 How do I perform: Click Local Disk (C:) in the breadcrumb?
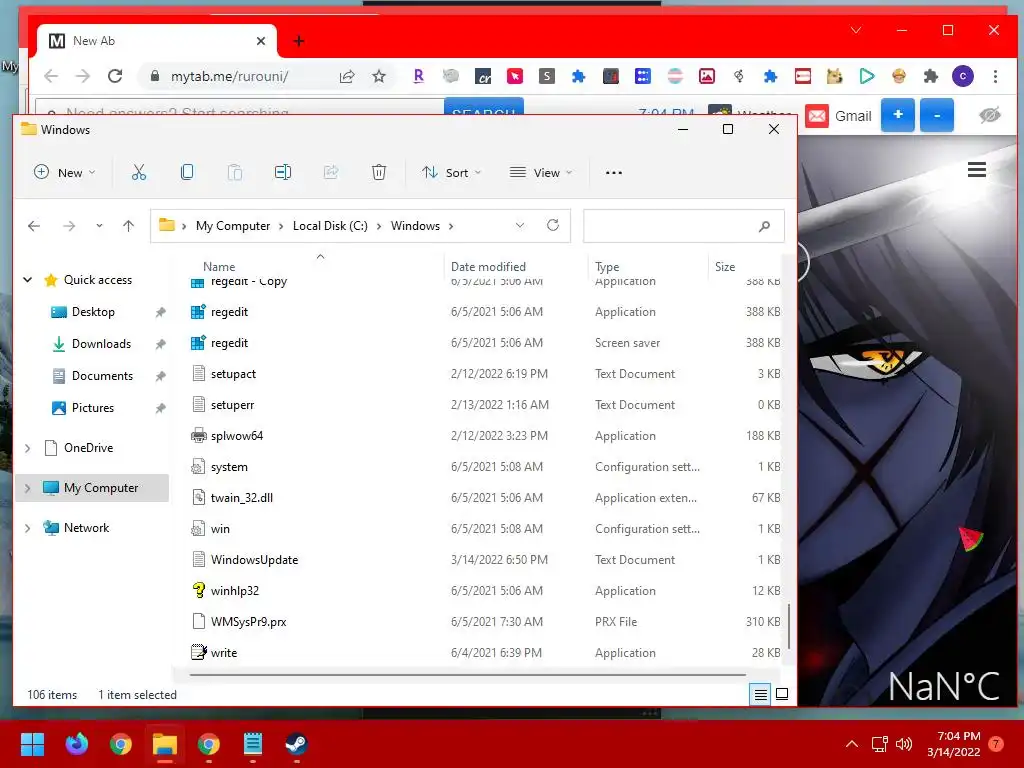pyautogui.click(x=330, y=226)
